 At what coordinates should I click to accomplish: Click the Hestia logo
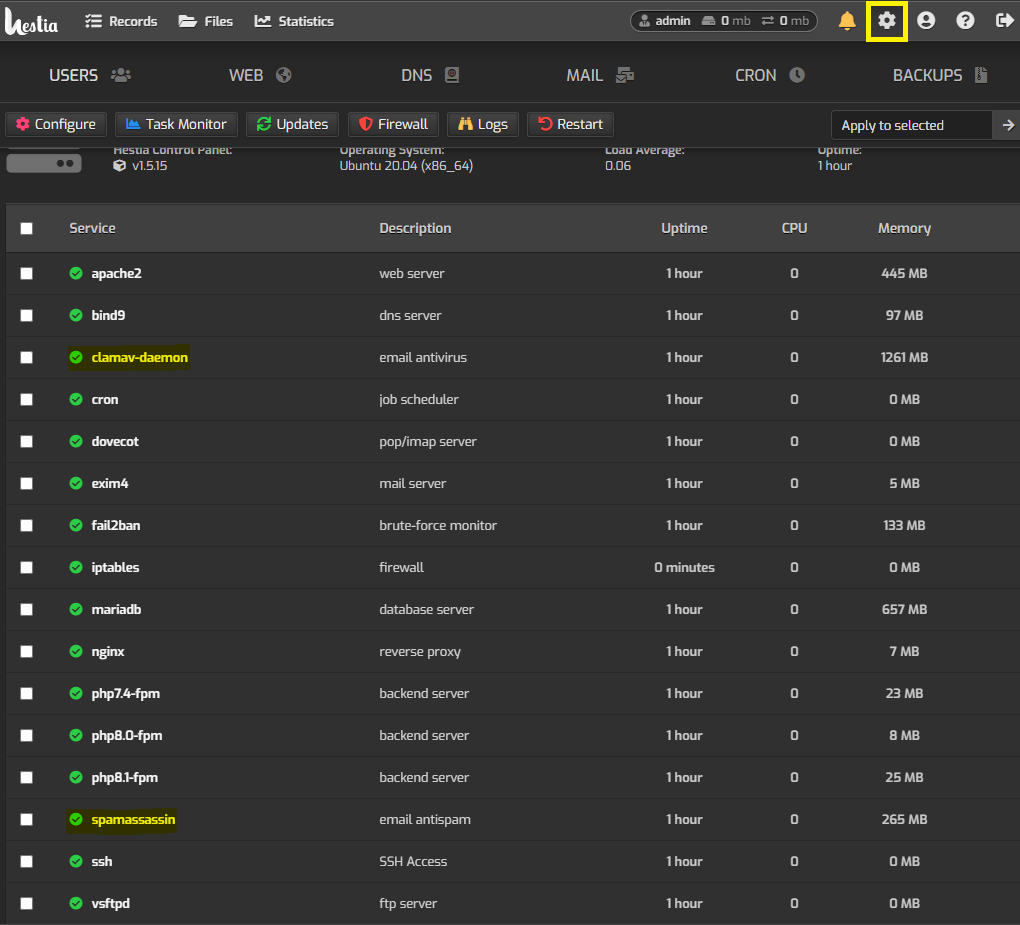click(x=31, y=21)
